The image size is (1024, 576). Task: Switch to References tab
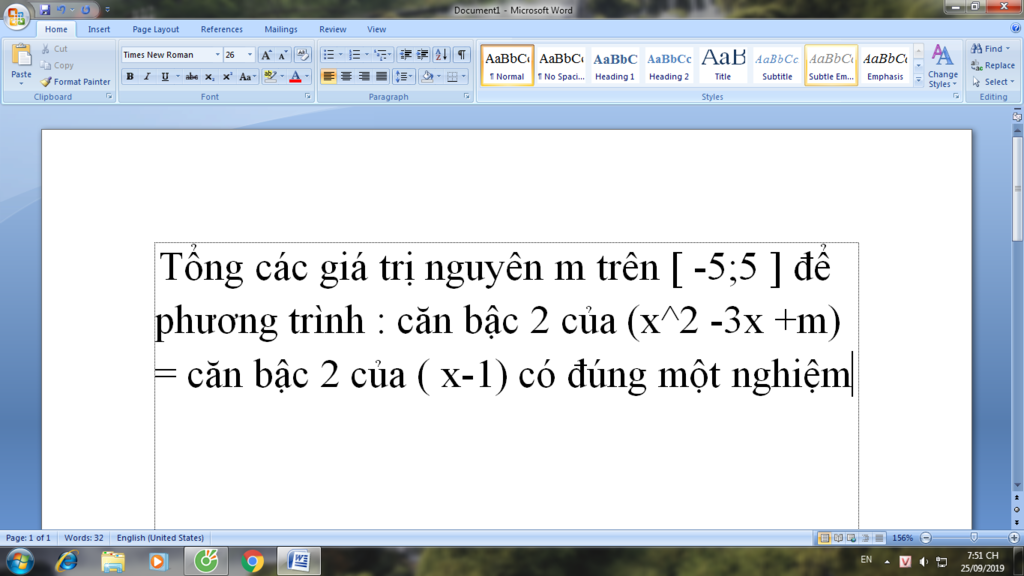(221, 29)
